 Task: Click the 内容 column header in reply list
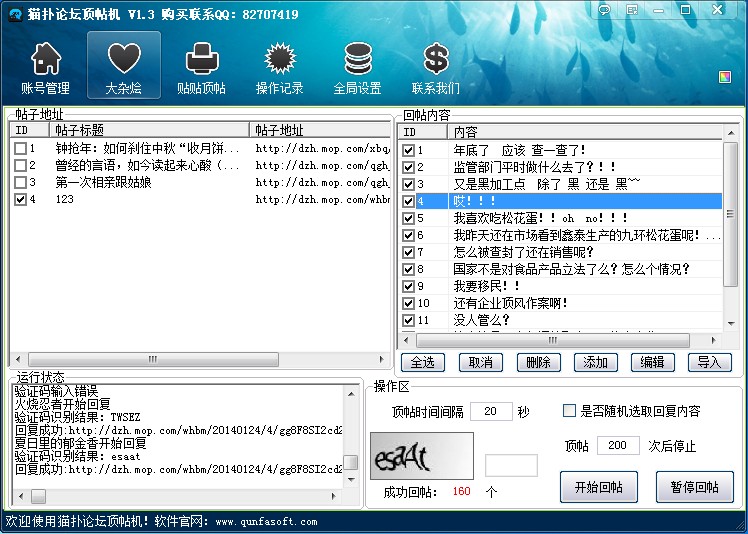pos(580,132)
